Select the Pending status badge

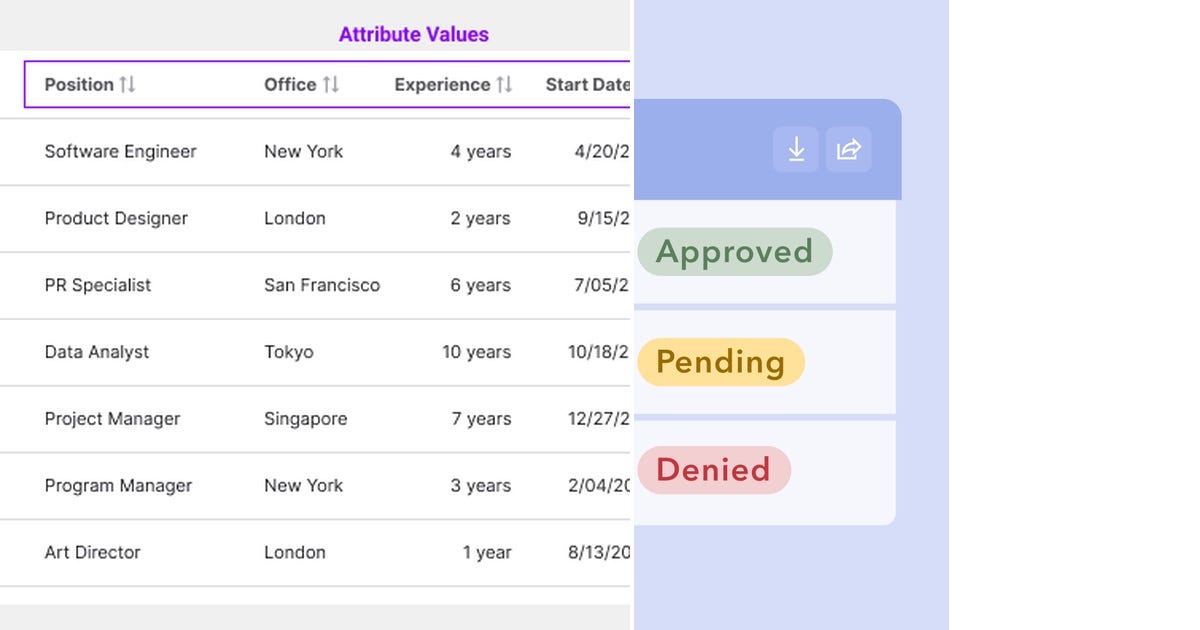[x=720, y=362]
